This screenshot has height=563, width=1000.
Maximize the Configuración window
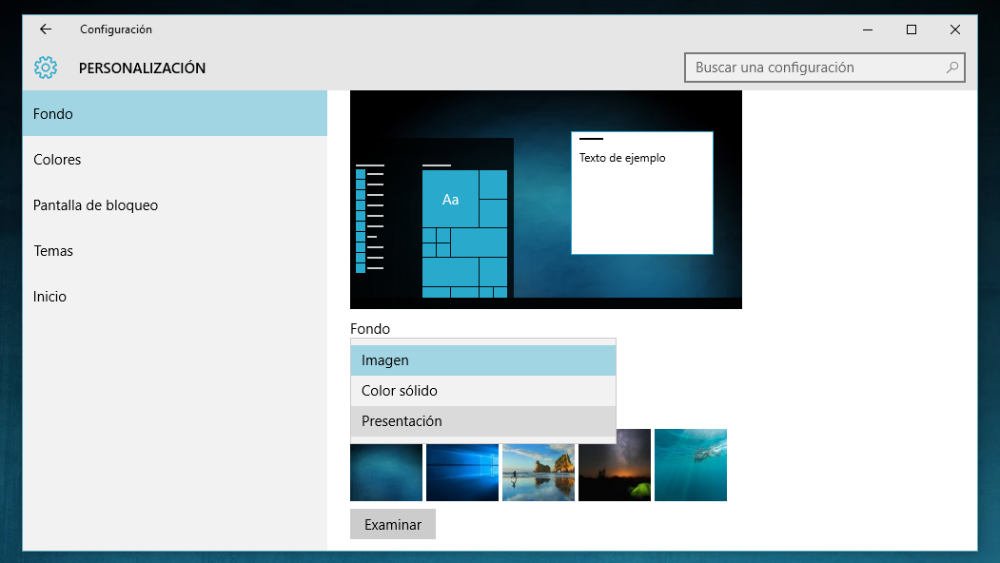pyautogui.click(x=911, y=29)
